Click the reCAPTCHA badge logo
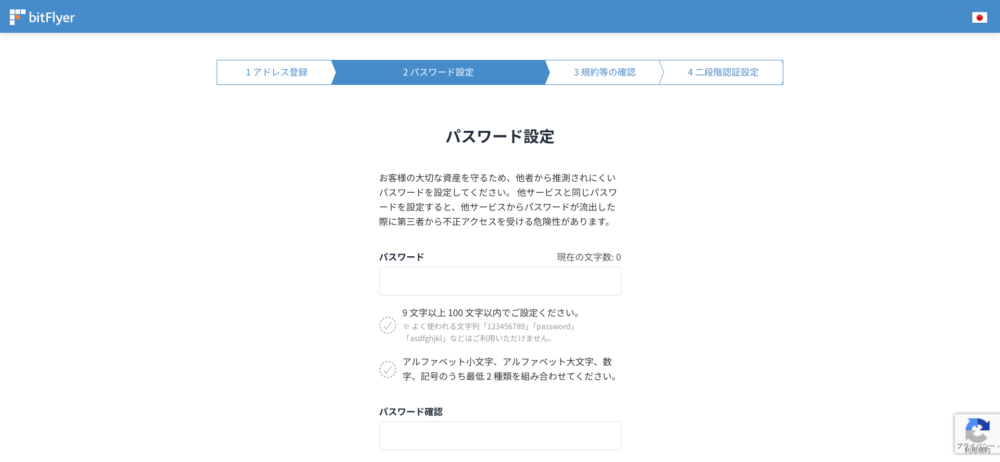The width and height of the screenshot is (1000, 462). click(977, 430)
